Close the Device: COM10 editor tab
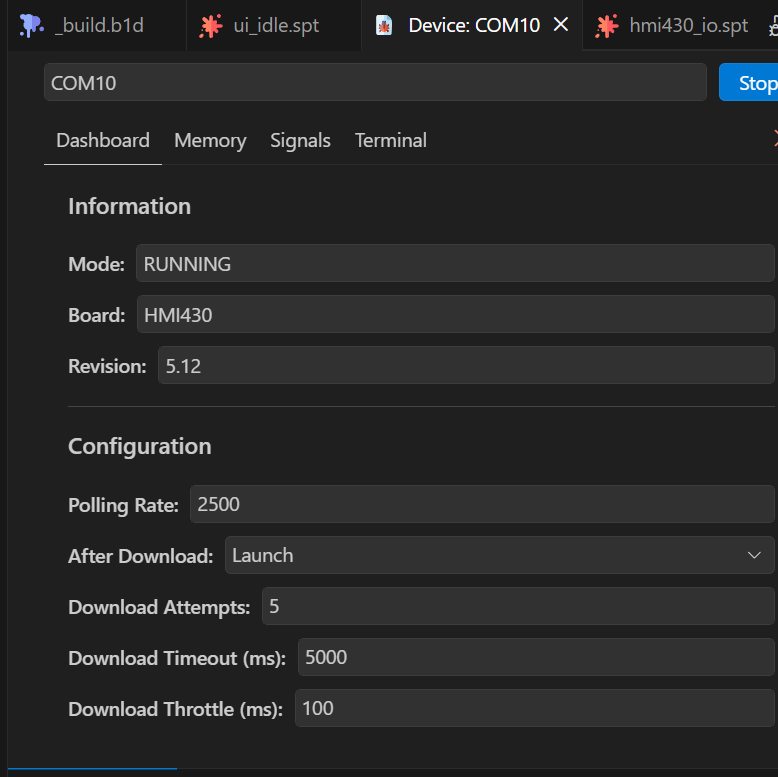Image resolution: width=778 pixels, height=777 pixels. pyautogui.click(x=561, y=24)
